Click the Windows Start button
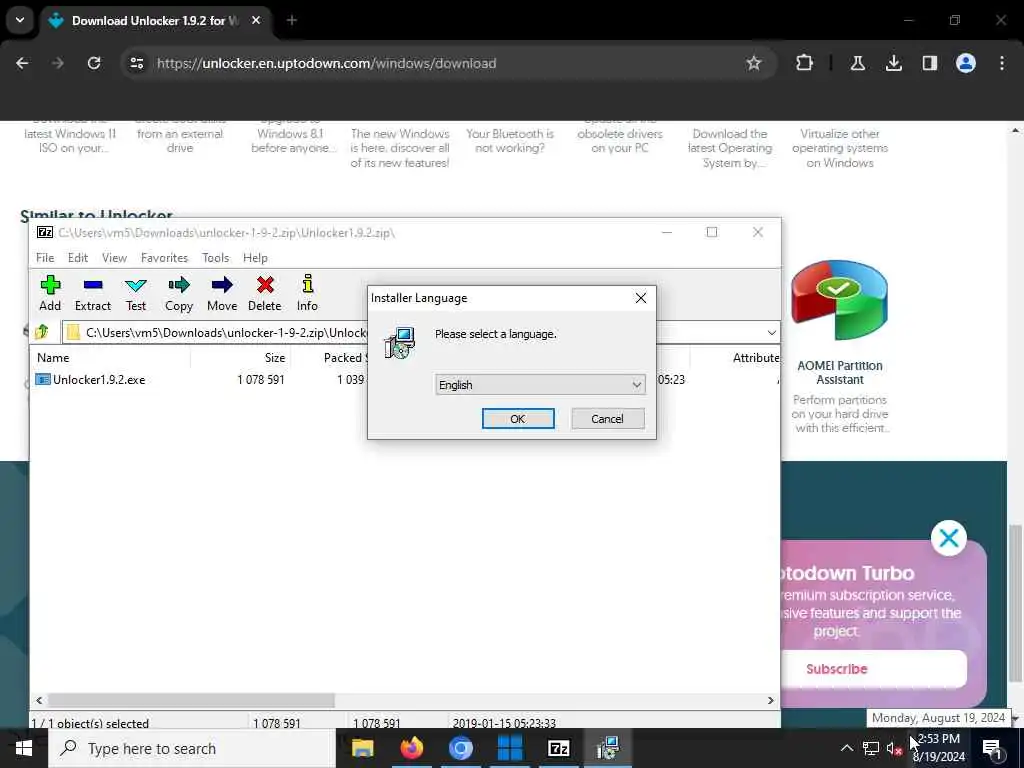 pyautogui.click(x=24, y=748)
